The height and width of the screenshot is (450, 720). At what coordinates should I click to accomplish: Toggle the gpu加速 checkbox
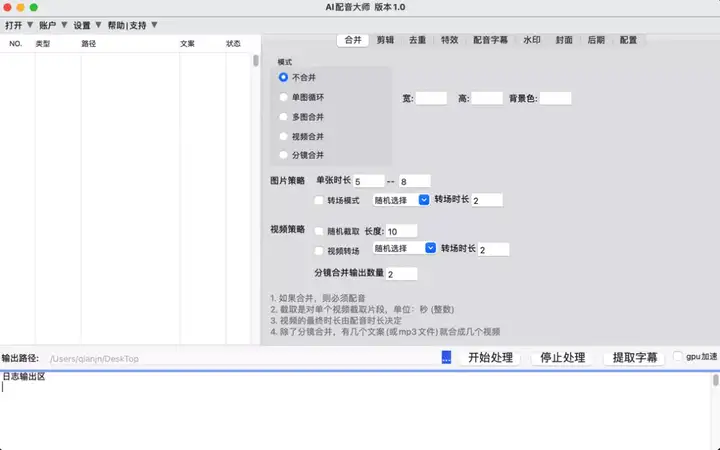click(678, 356)
